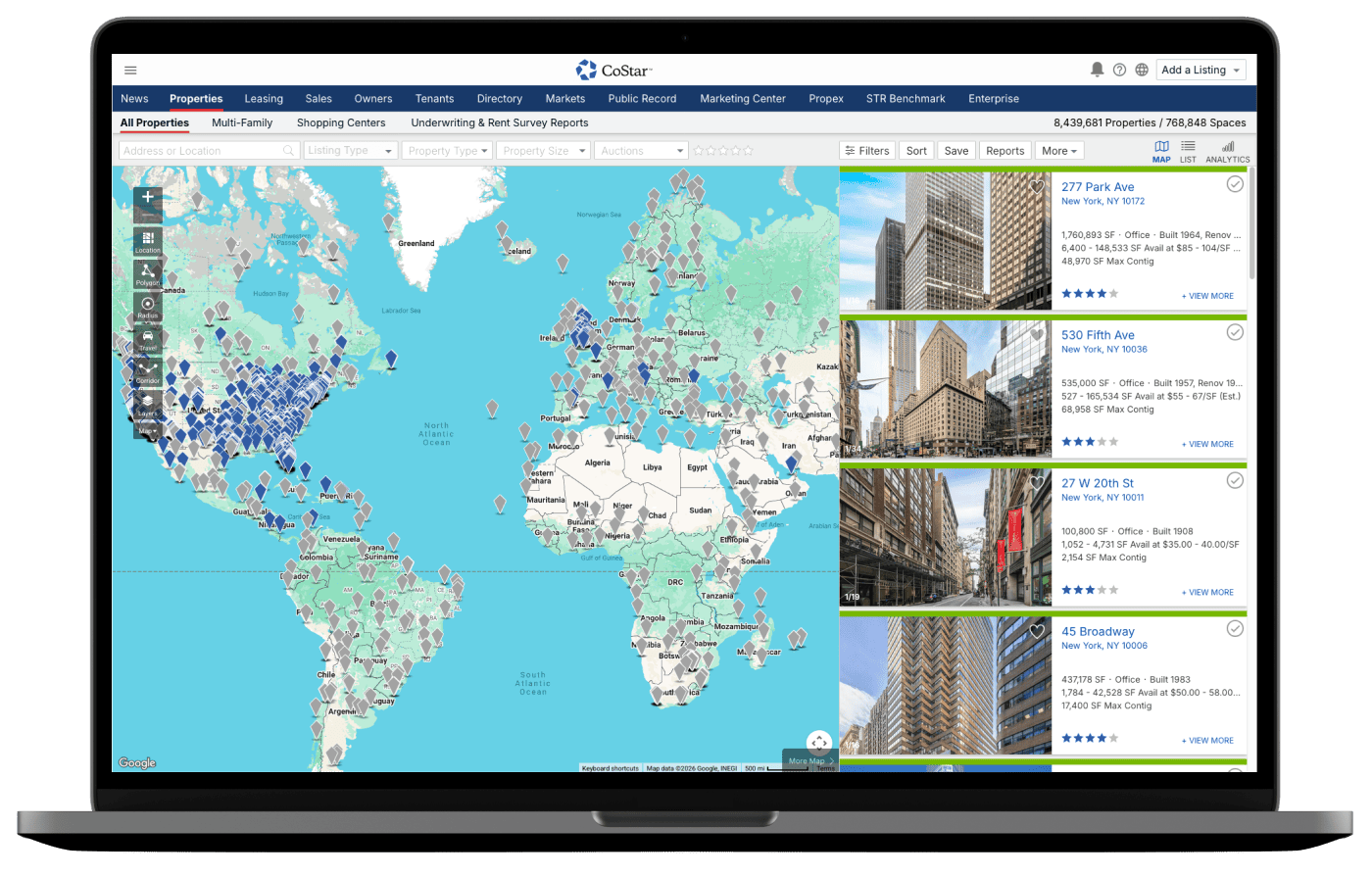Favorite 530 Fifth Ave with heart icon

tap(1037, 335)
